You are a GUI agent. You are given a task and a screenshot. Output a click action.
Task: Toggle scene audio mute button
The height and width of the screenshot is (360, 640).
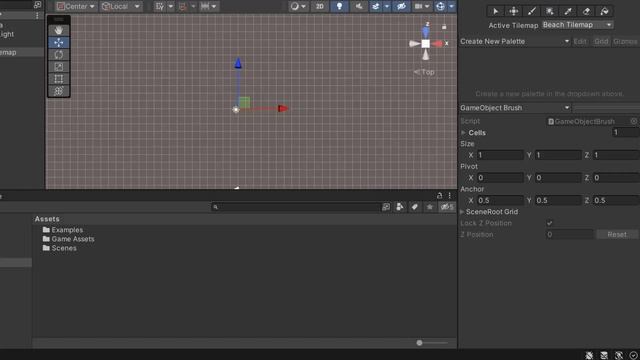tap(359, 6)
